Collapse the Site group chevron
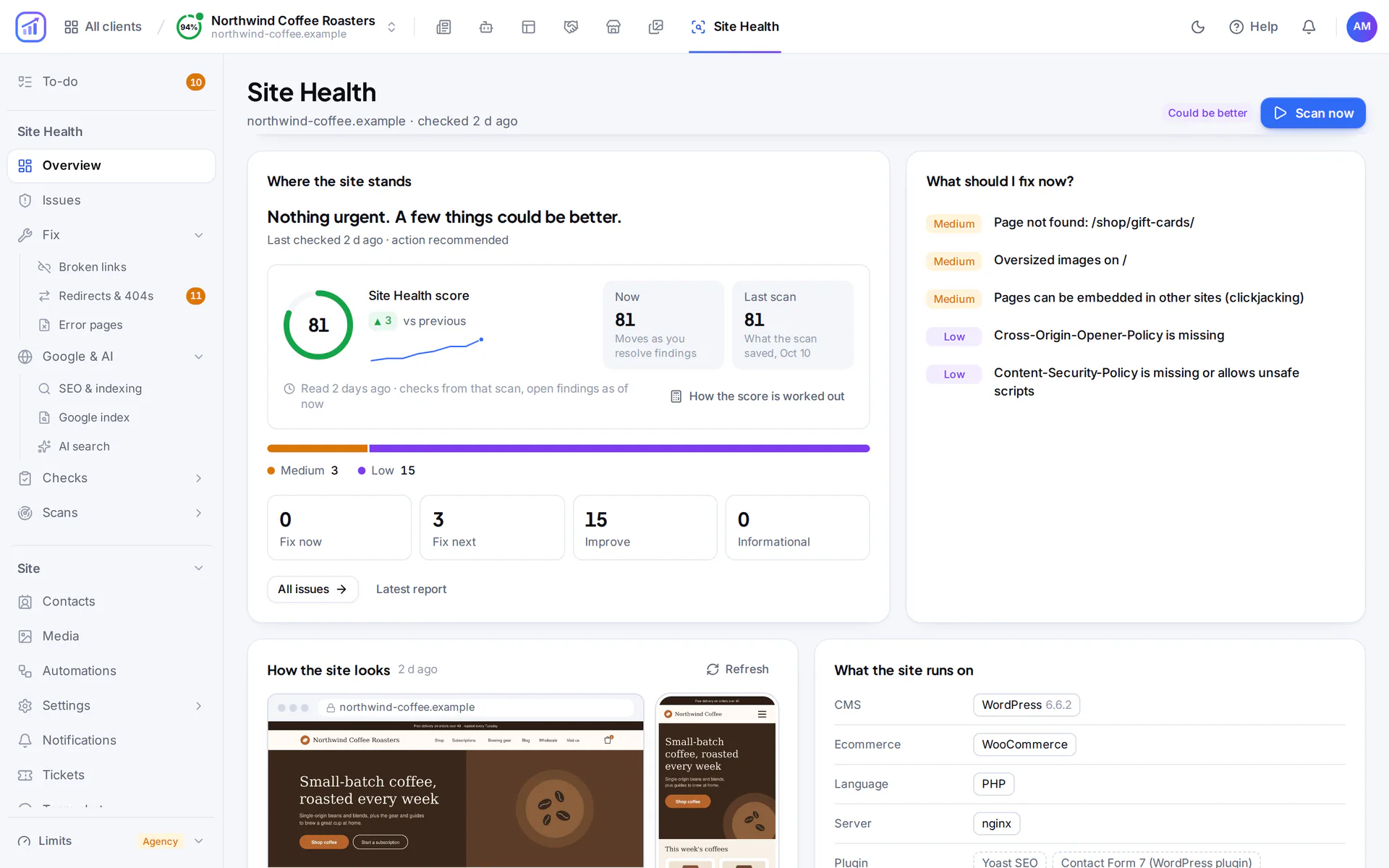This screenshot has width=1389, height=868. tap(198, 569)
